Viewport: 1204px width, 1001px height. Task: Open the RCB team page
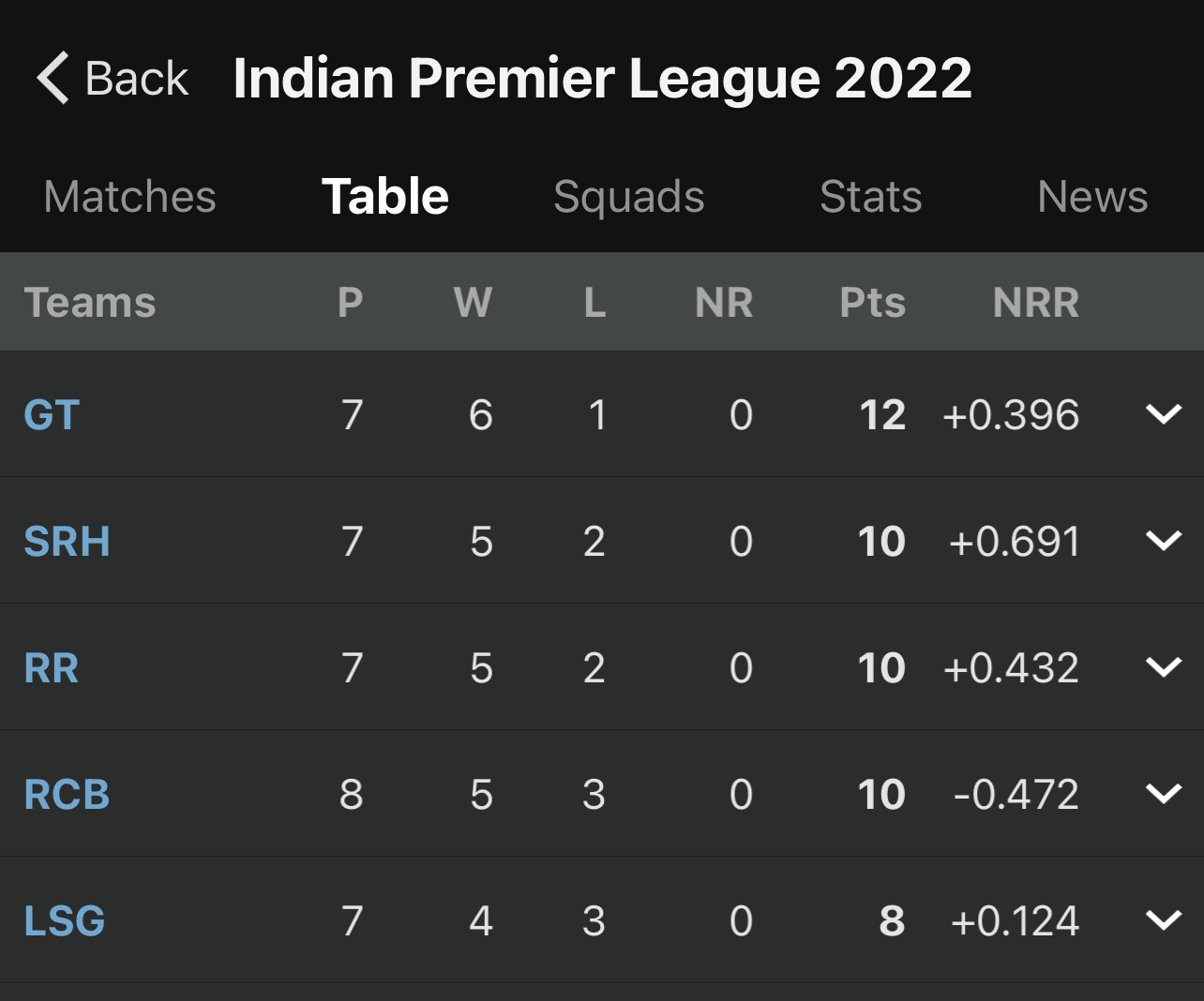(x=67, y=795)
